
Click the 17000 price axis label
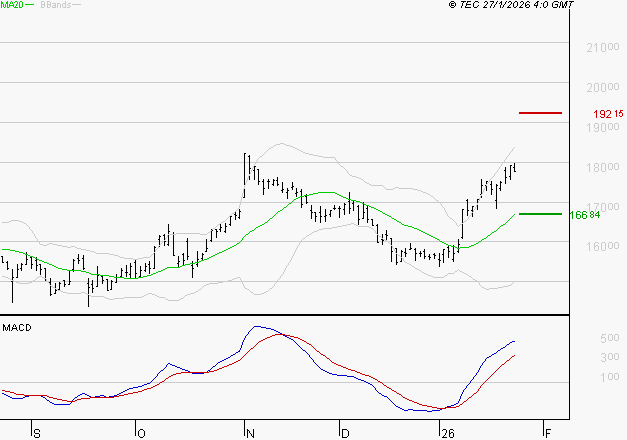(603, 207)
